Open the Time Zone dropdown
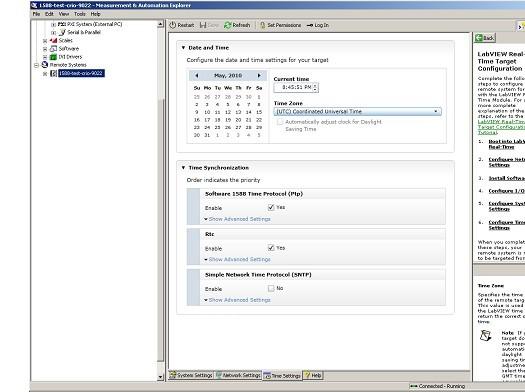Viewport: 525px width, 392px height. (x=357, y=111)
